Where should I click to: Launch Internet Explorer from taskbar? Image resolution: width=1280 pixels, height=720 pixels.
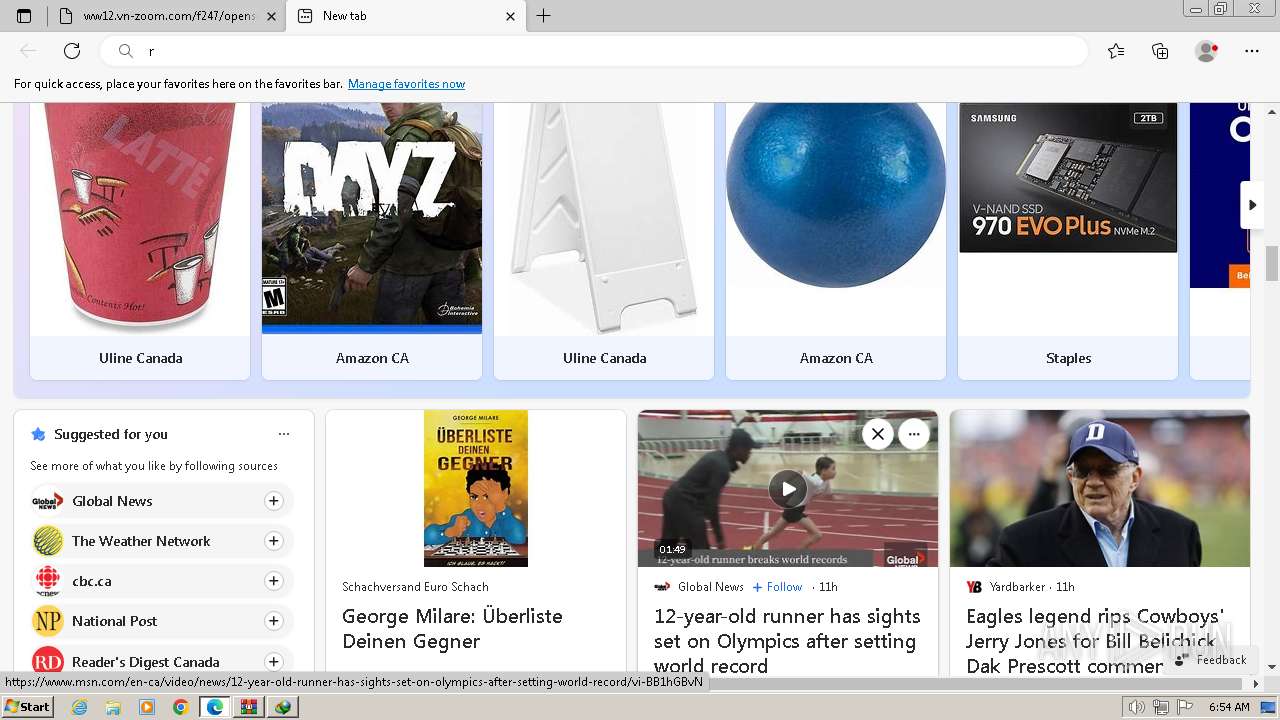79,707
